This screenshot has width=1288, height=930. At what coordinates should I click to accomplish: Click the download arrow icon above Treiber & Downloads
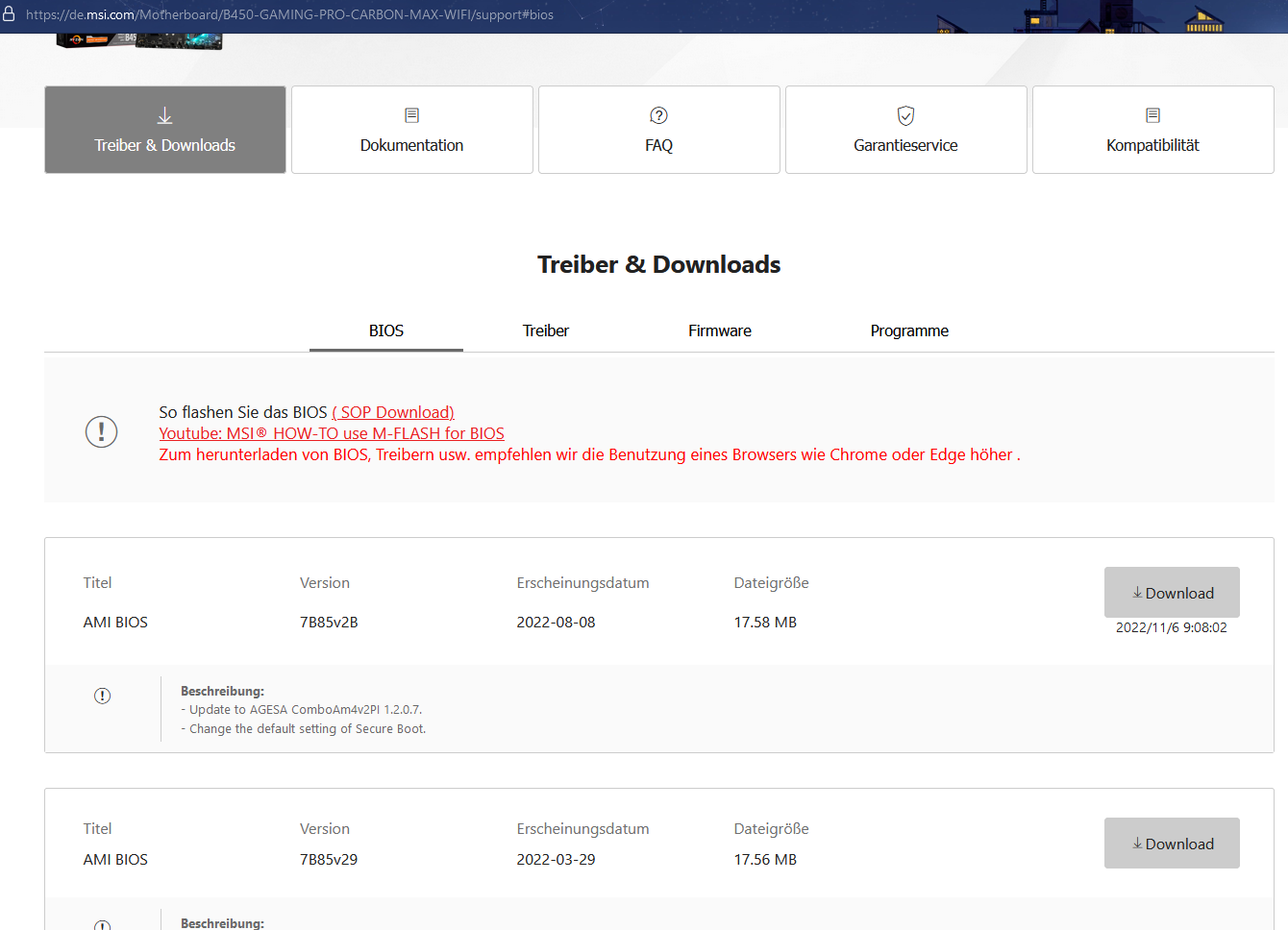[165, 115]
